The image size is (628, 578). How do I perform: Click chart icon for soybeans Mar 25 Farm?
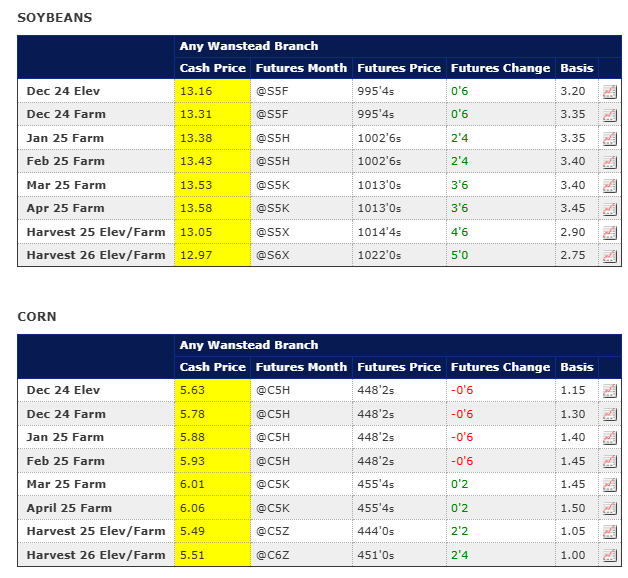pyautogui.click(x=609, y=185)
